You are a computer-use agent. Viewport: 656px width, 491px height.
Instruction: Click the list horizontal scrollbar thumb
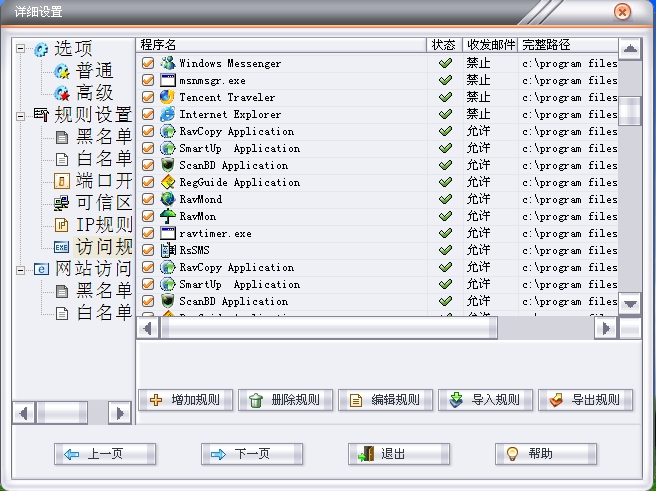click(329, 328)
